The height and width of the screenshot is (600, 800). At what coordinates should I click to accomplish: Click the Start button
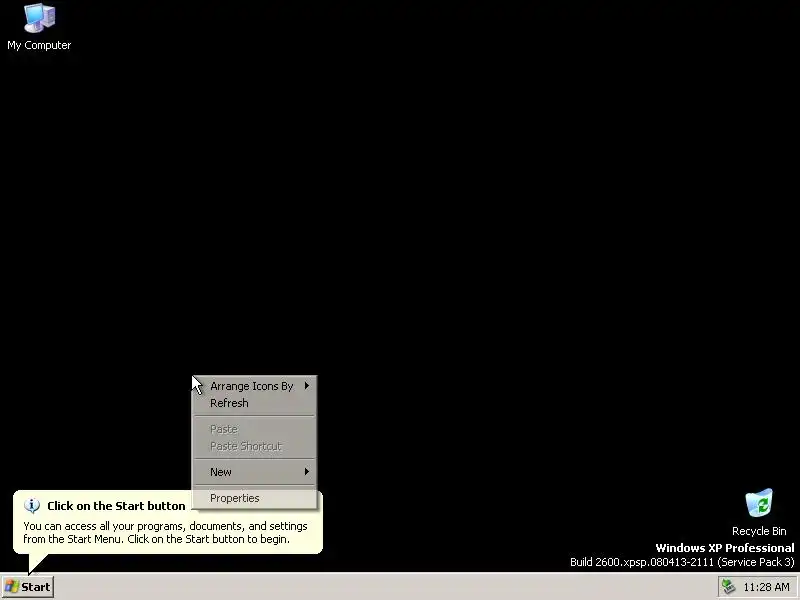[x=28, y=587]
